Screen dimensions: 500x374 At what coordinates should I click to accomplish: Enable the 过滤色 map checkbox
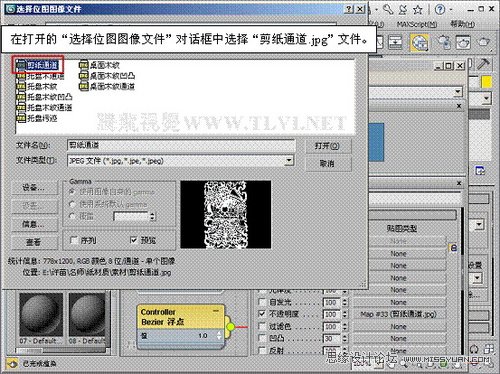click(262, 326)
